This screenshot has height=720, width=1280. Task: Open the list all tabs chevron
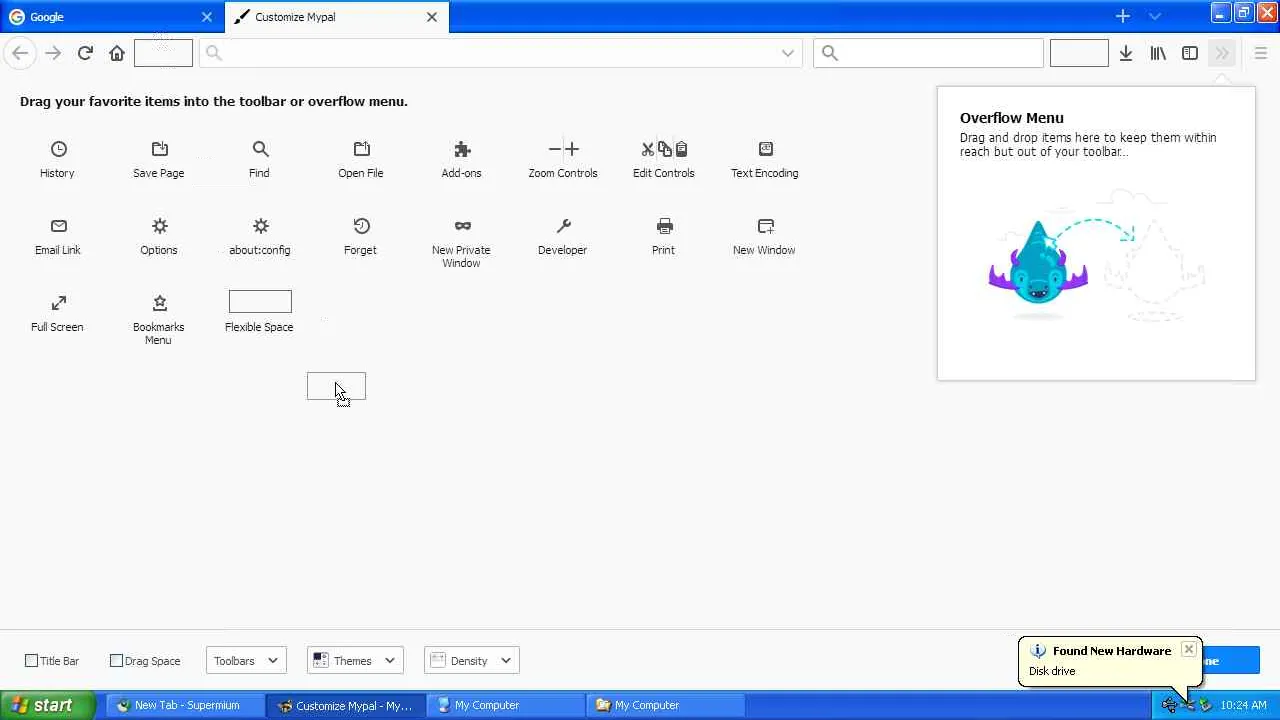pyautogui.click(x=1155, y=16)
